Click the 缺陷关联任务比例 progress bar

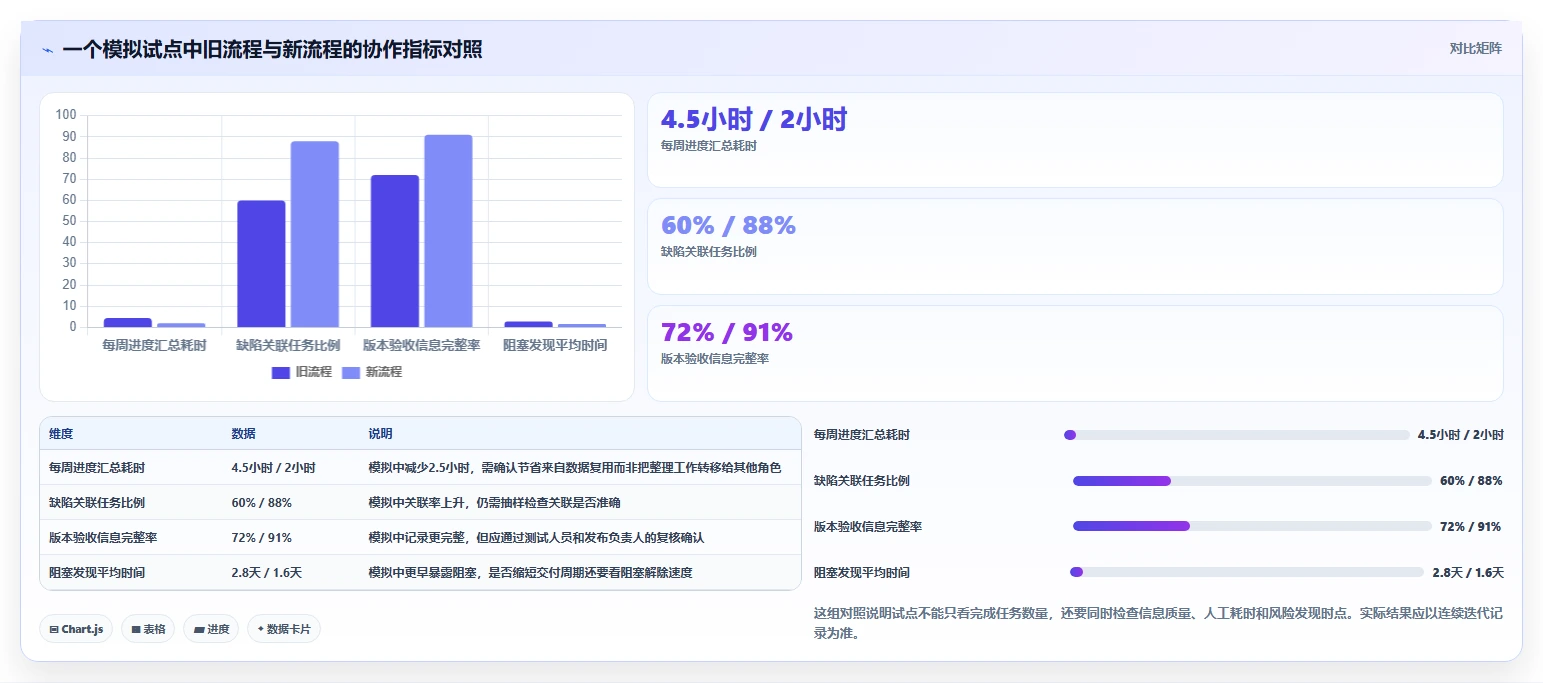[x=1252, y=481]
